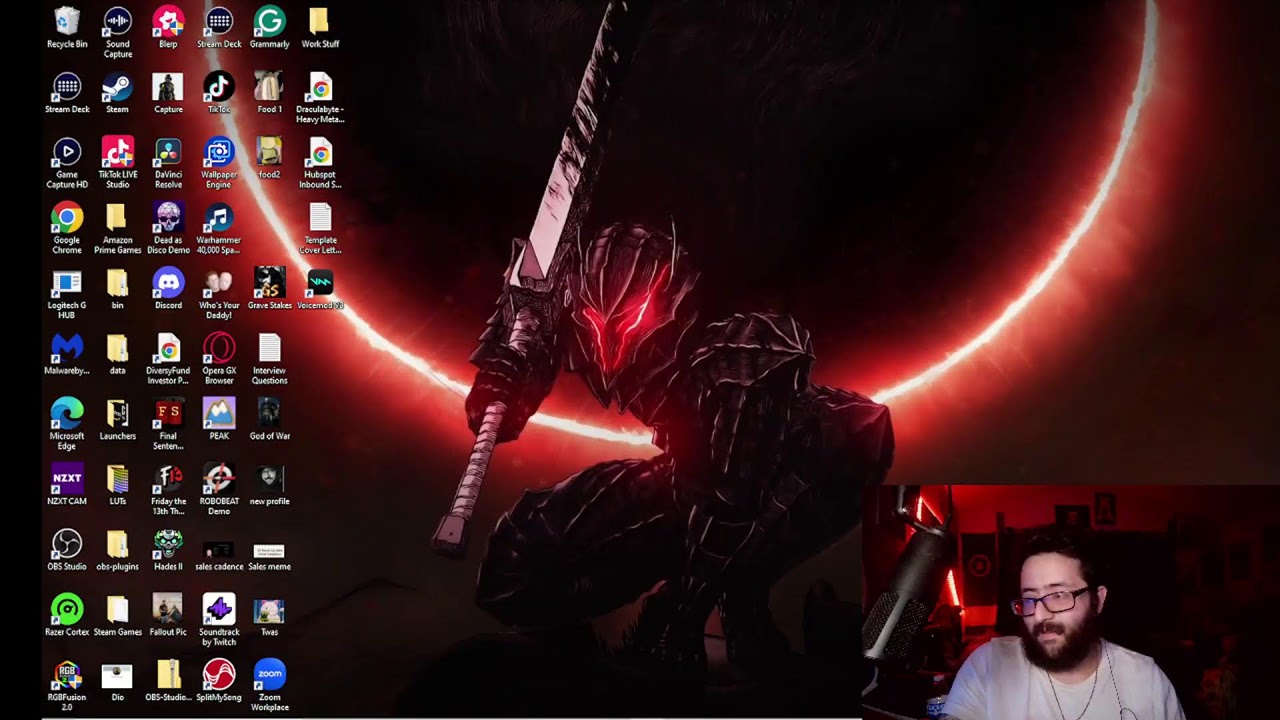1280x720 pixels.
Task: Launch the Dead as Disco Demo
Action: pyautogui.click(x=168, y=229)
